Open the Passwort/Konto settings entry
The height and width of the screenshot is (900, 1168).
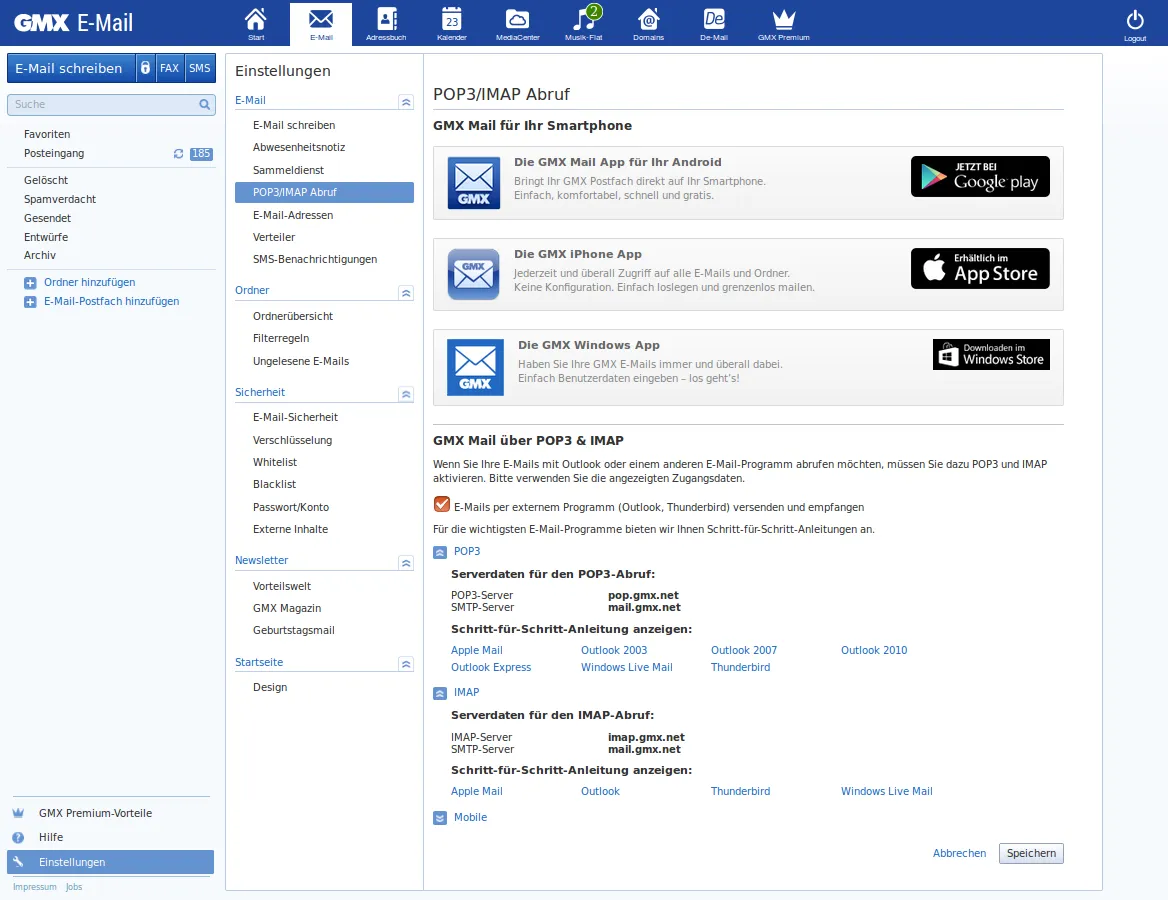[291, 507]
